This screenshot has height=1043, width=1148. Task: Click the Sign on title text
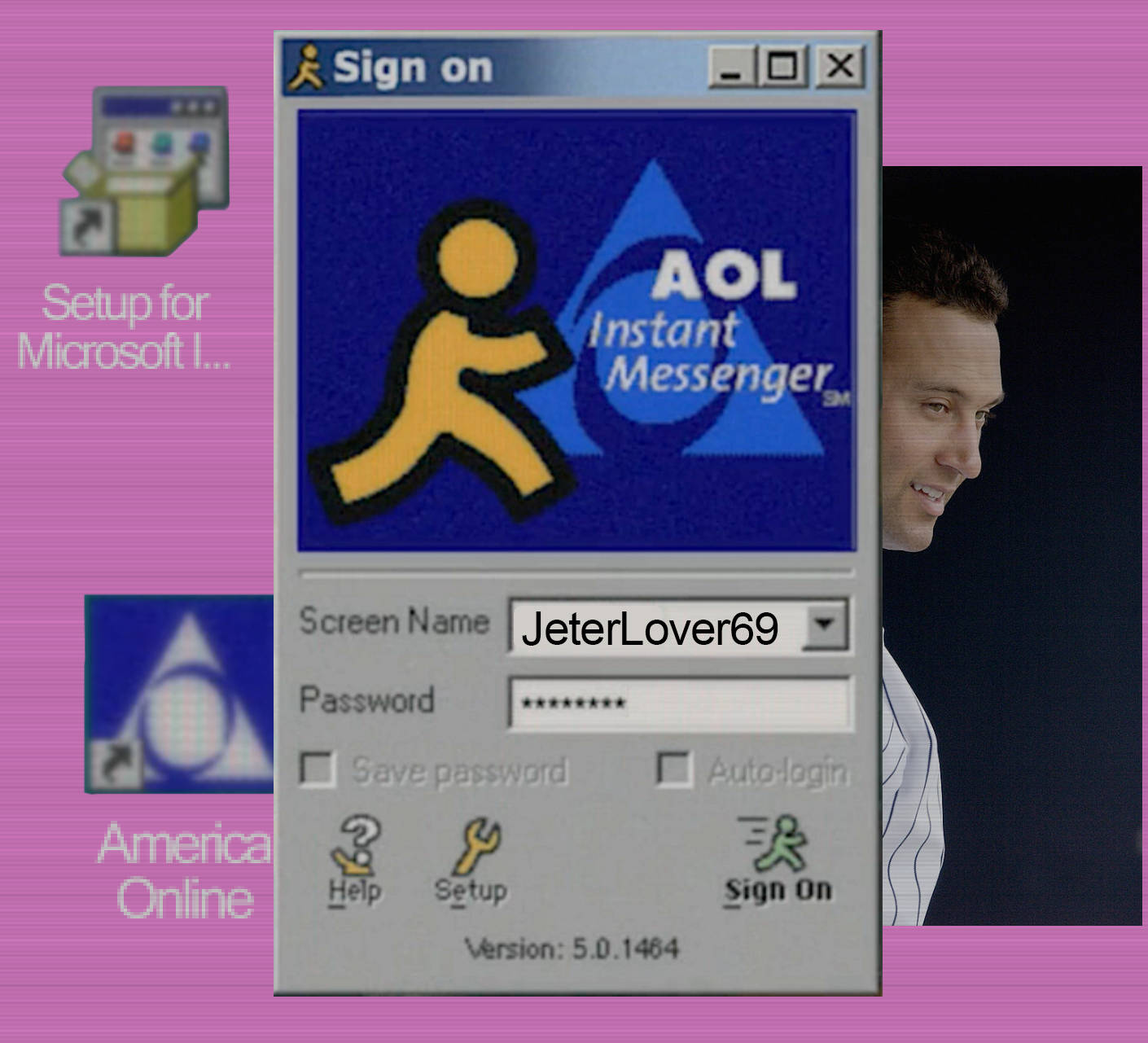[413, 68]
